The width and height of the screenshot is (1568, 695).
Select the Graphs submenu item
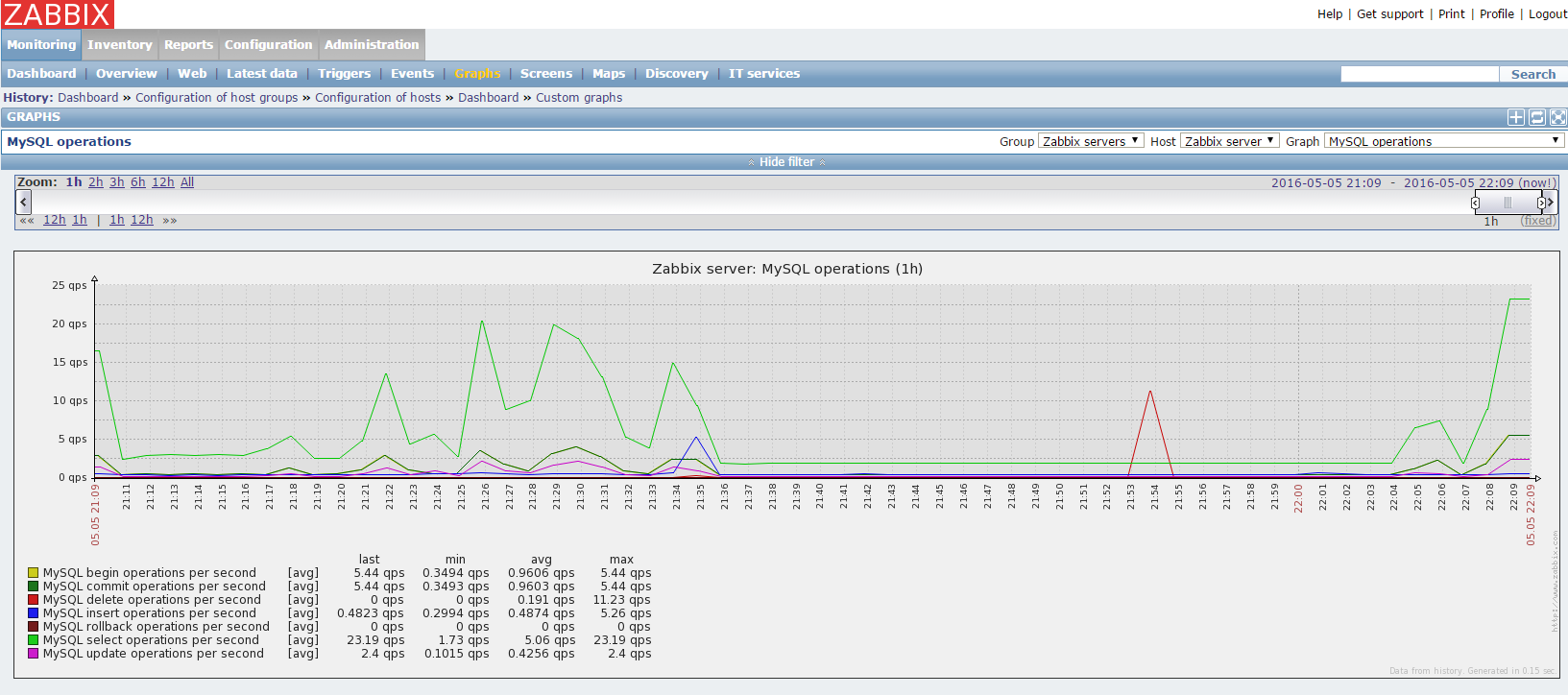coord(477,74)
